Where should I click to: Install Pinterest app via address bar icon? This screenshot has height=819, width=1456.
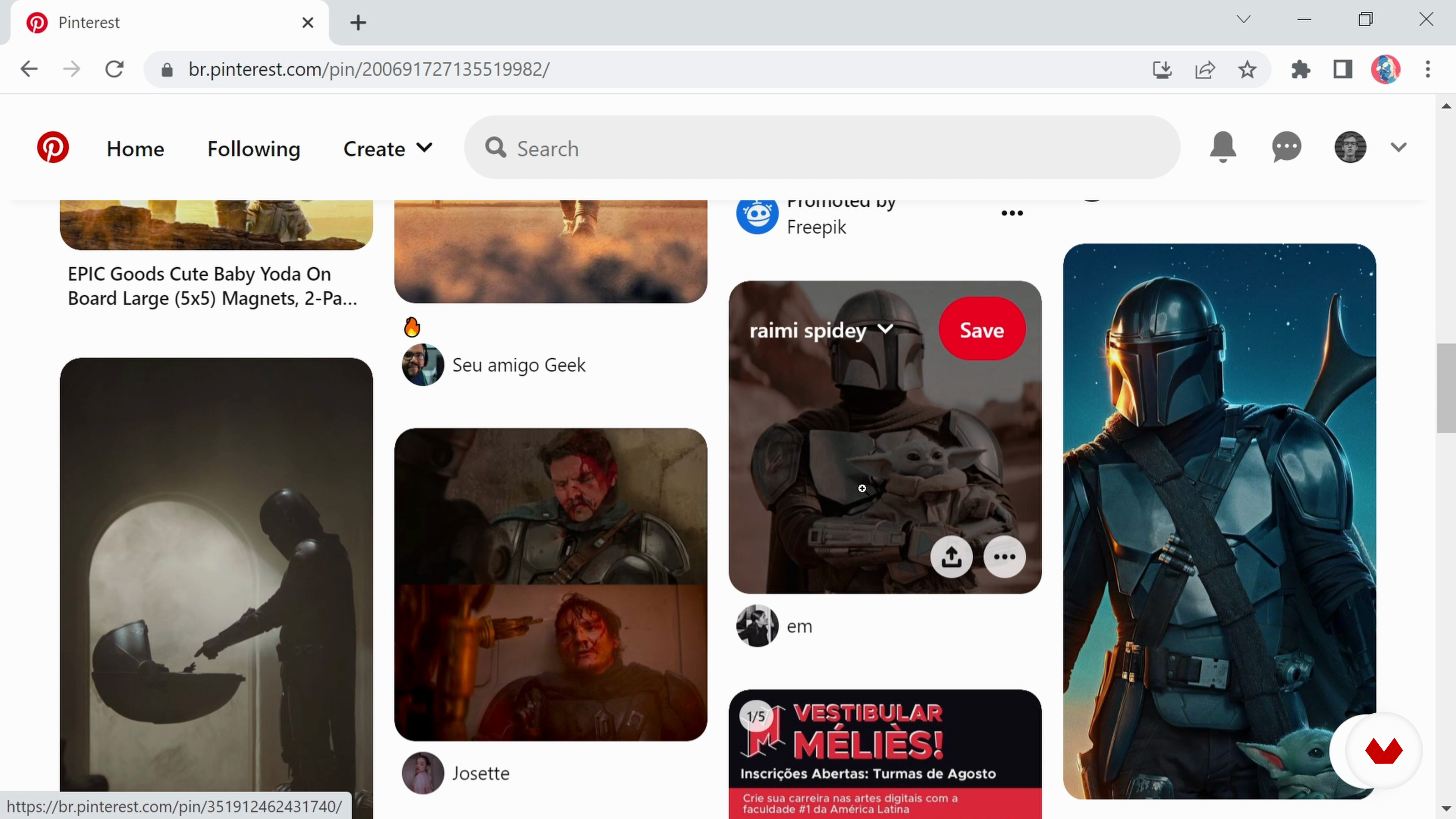pyautogui.click(x=1161, y=69)
